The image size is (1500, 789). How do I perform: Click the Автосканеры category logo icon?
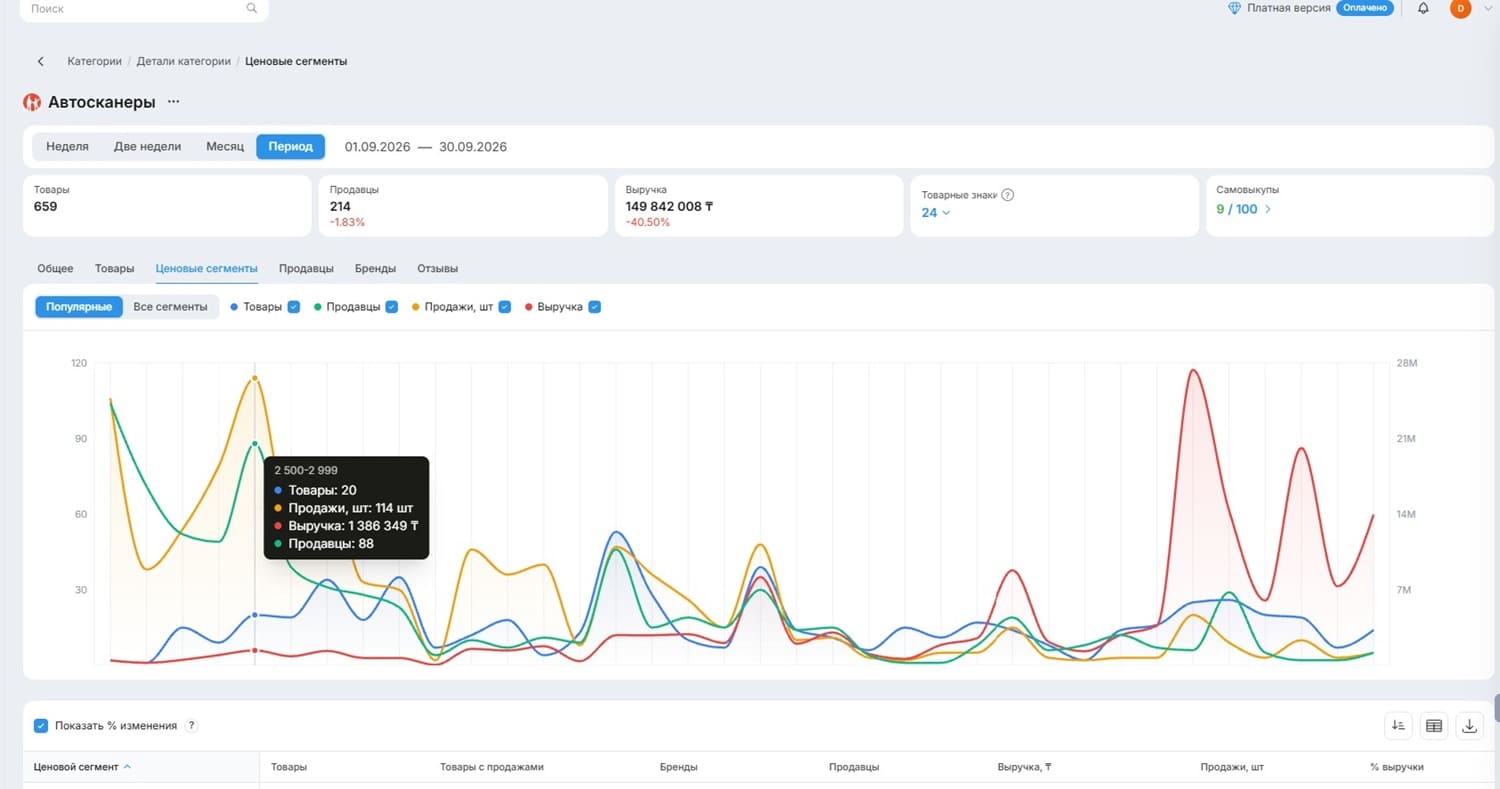click(x=32, y=102)
